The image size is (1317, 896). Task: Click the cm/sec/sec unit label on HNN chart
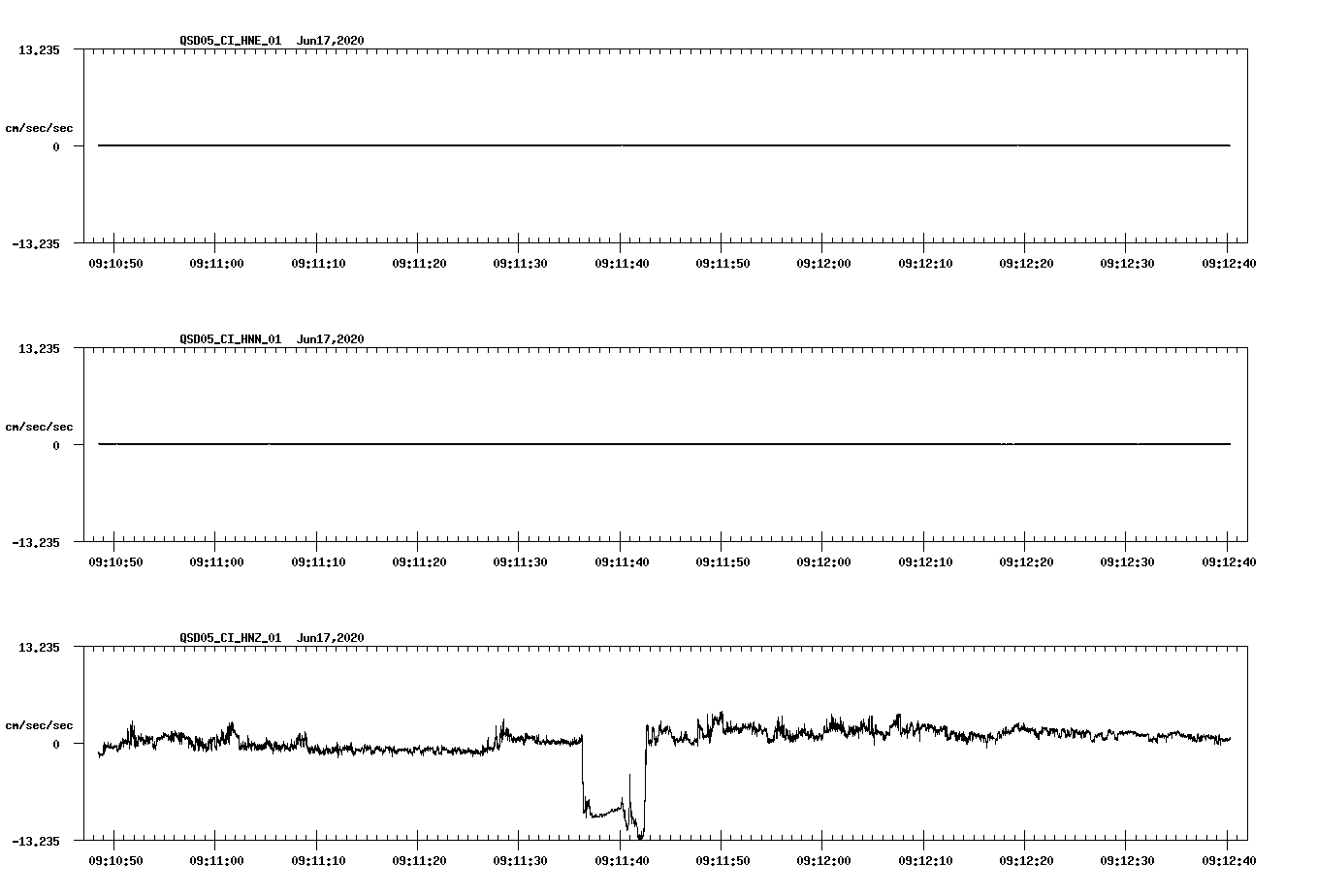pos(40,427)
